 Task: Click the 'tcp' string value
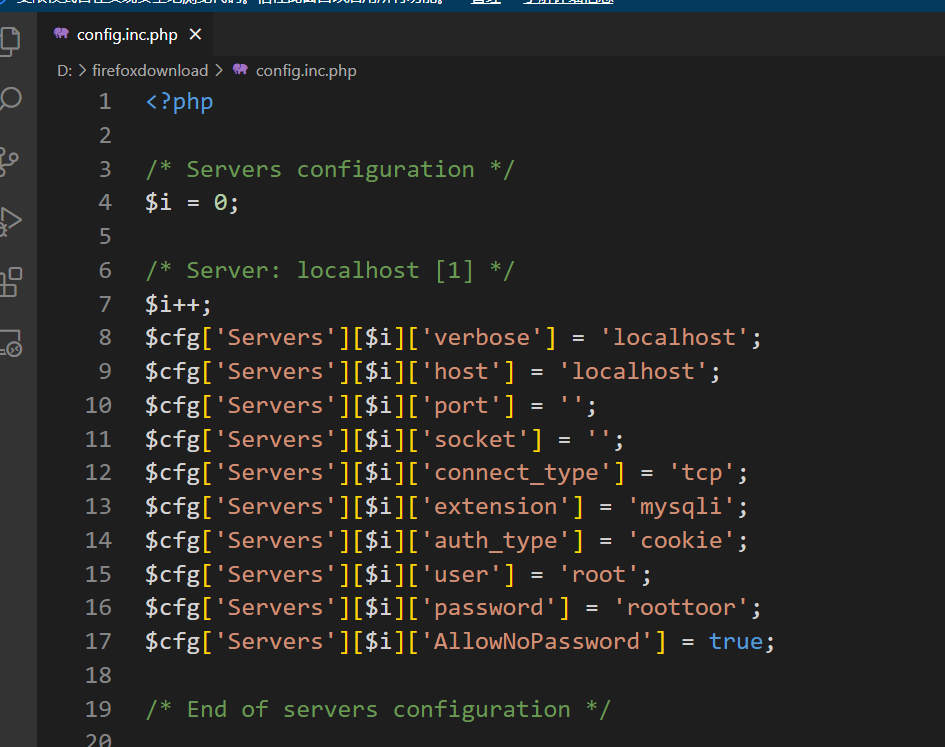pyautogui.click(x=702, y=473)
